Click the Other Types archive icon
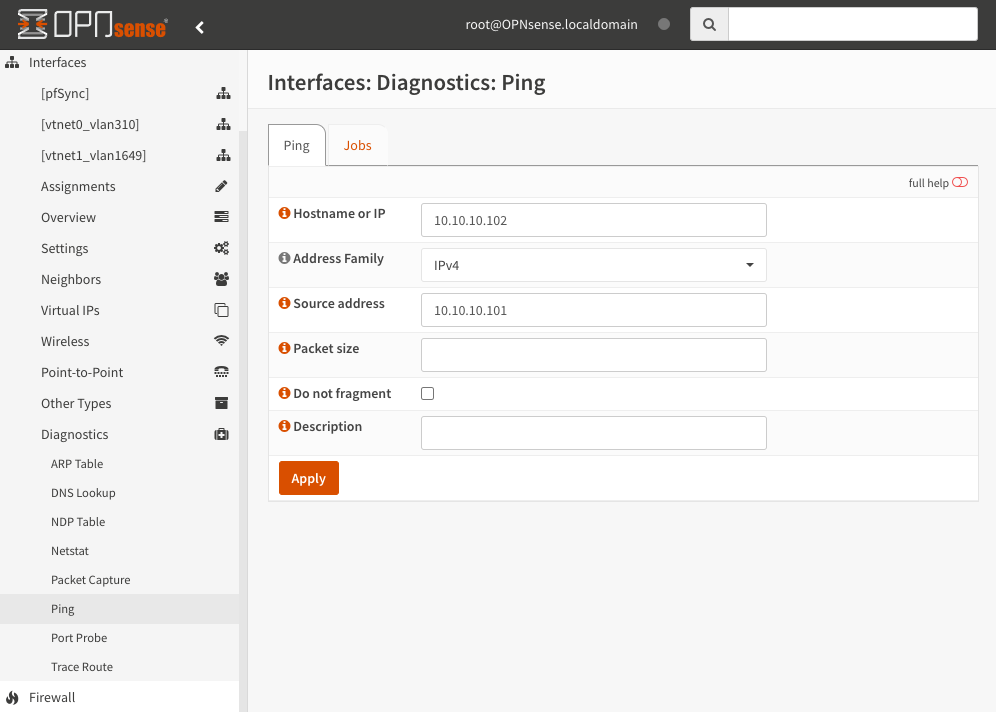This screenshot has width=996, height=712. click(221, 403)
